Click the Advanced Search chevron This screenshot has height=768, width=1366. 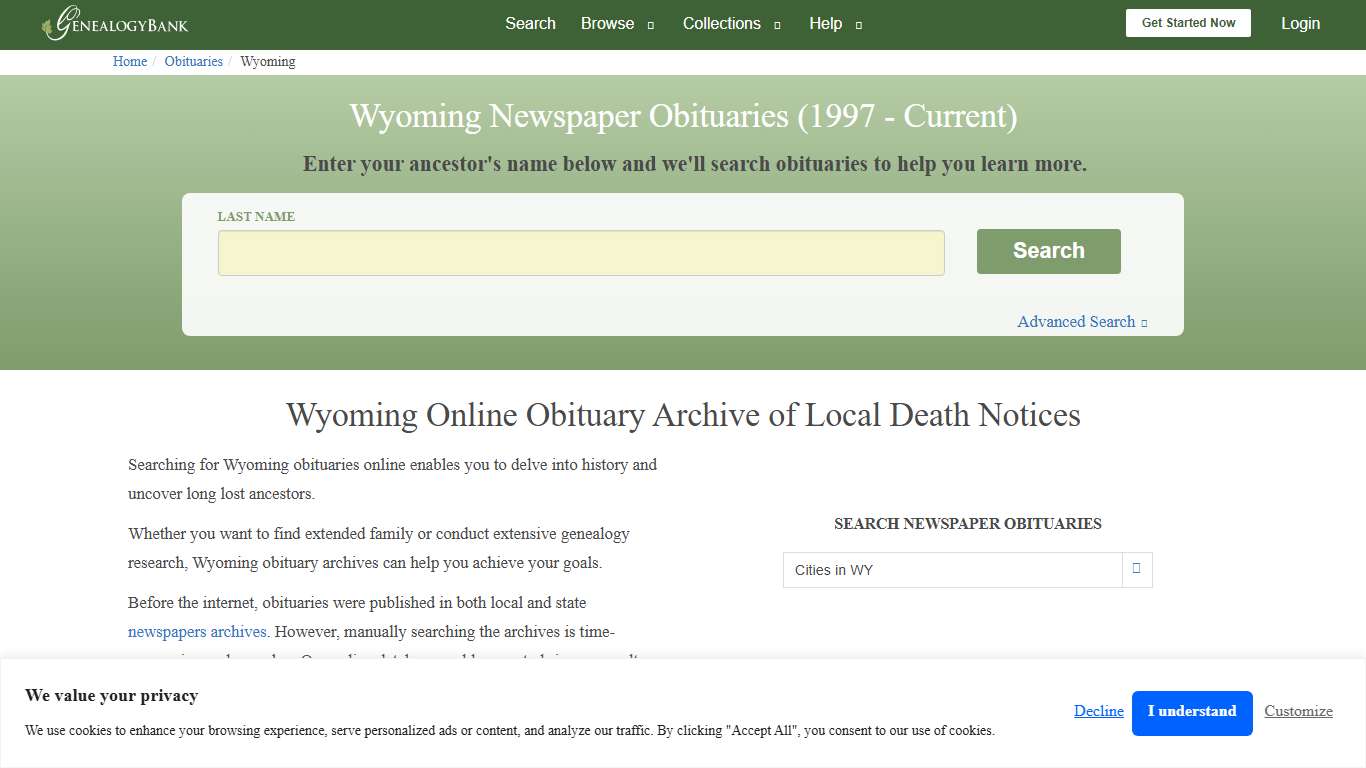point(1144,322)
